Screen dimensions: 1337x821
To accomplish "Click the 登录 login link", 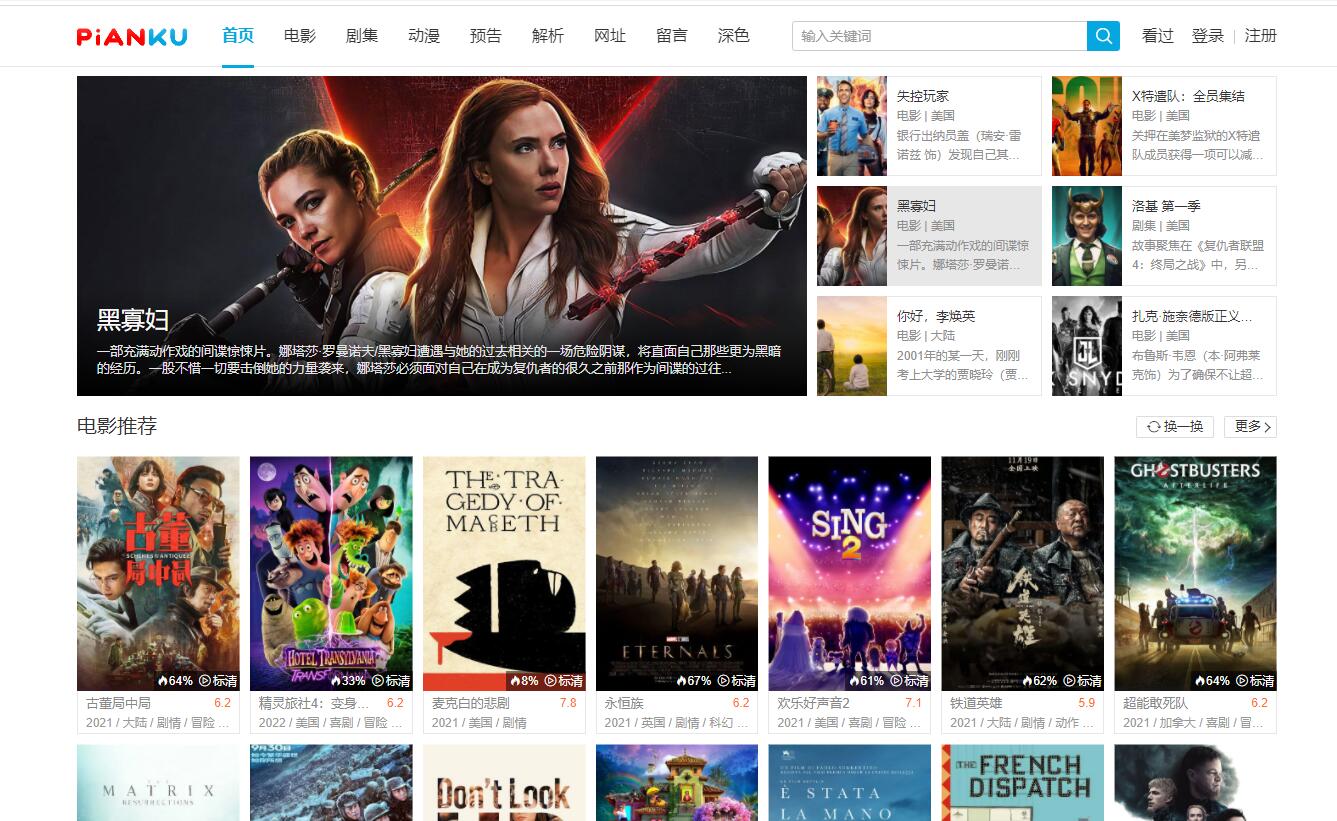I will 1208,36.
